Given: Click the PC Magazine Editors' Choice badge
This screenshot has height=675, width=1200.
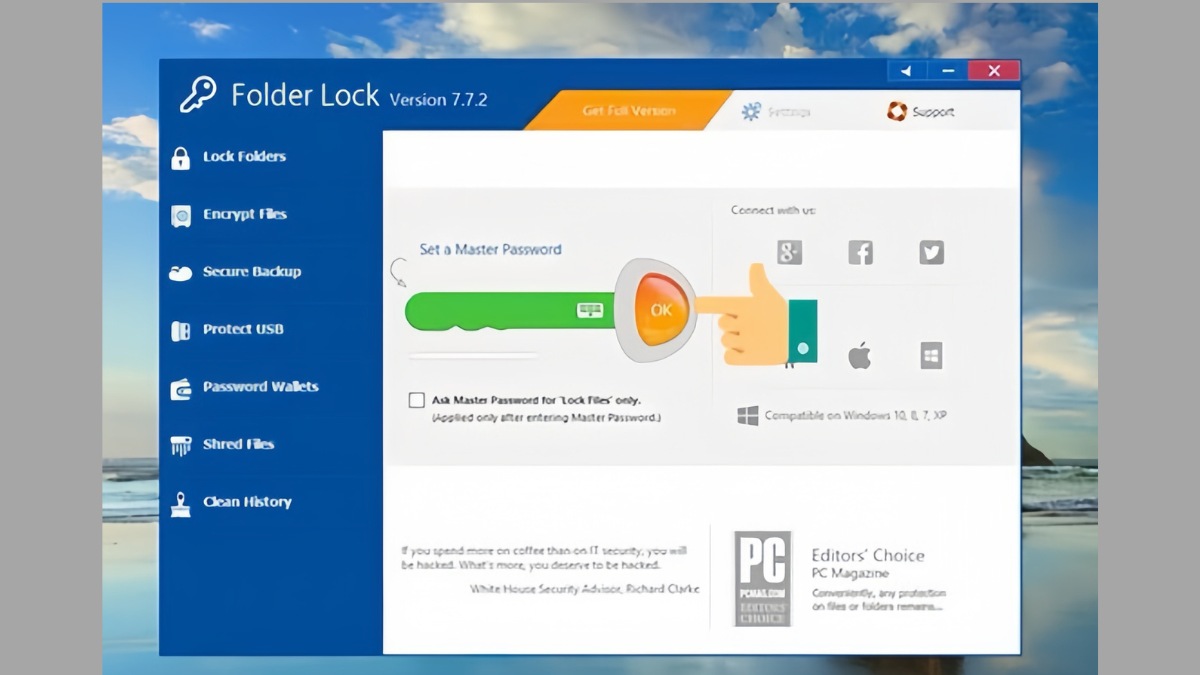Looking at the screenshot, I should coord(763,578).
